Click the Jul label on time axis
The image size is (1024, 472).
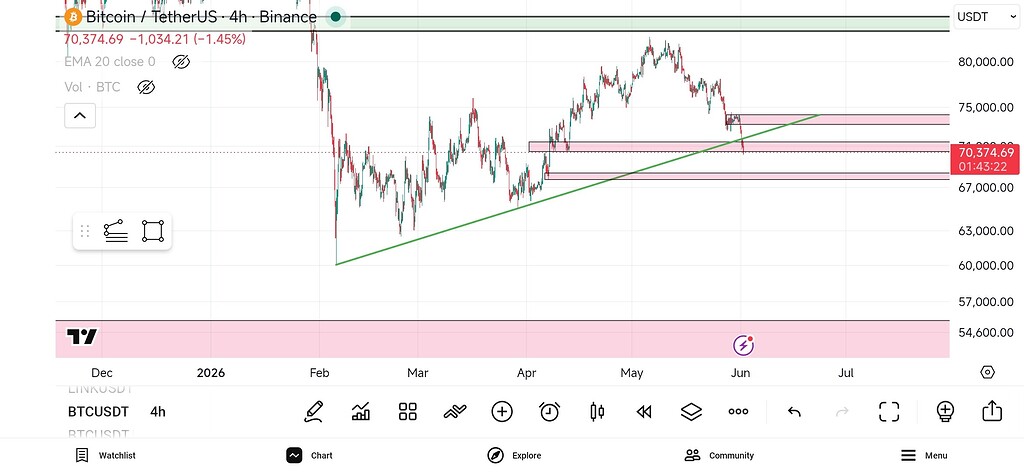point(846,373)
